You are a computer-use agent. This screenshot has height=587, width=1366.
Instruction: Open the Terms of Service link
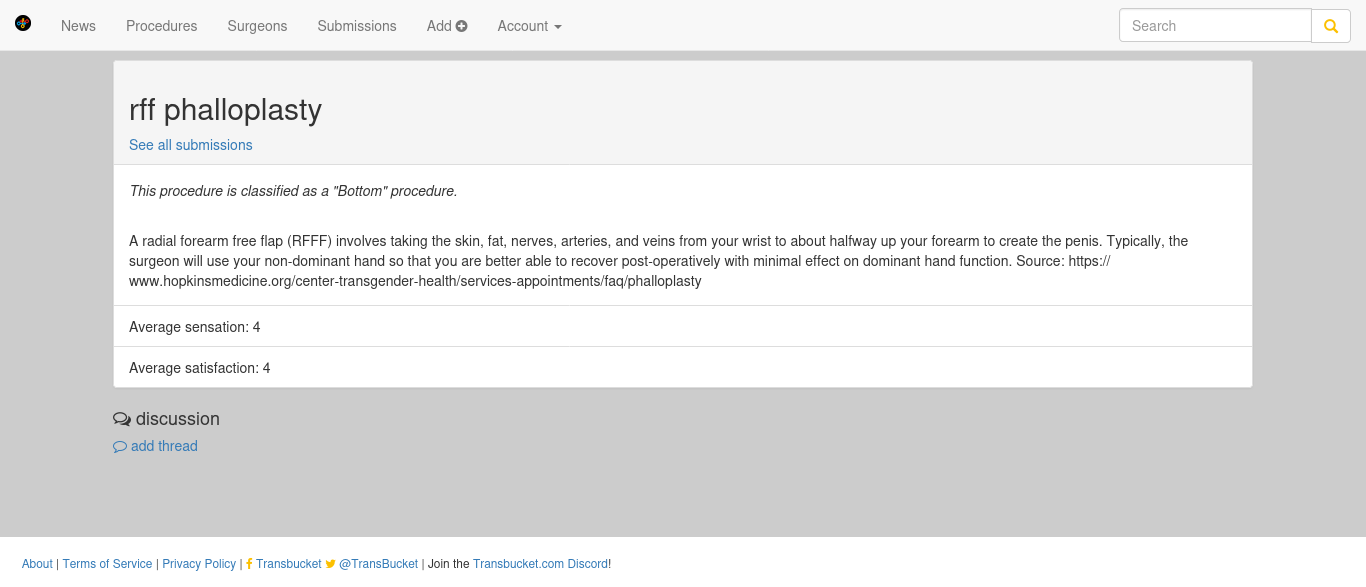coord(107,564)
